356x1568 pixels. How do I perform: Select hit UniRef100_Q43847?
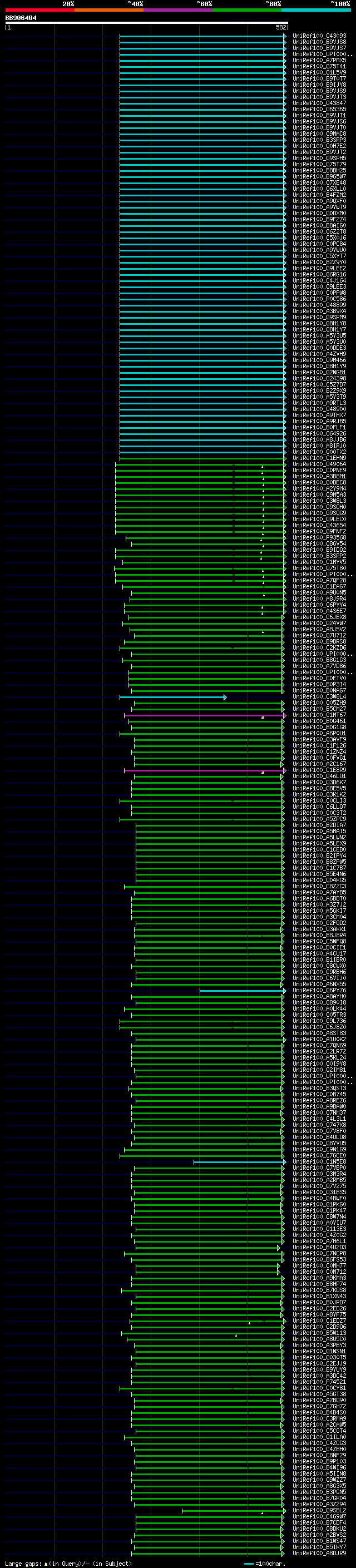pos(319,103)
